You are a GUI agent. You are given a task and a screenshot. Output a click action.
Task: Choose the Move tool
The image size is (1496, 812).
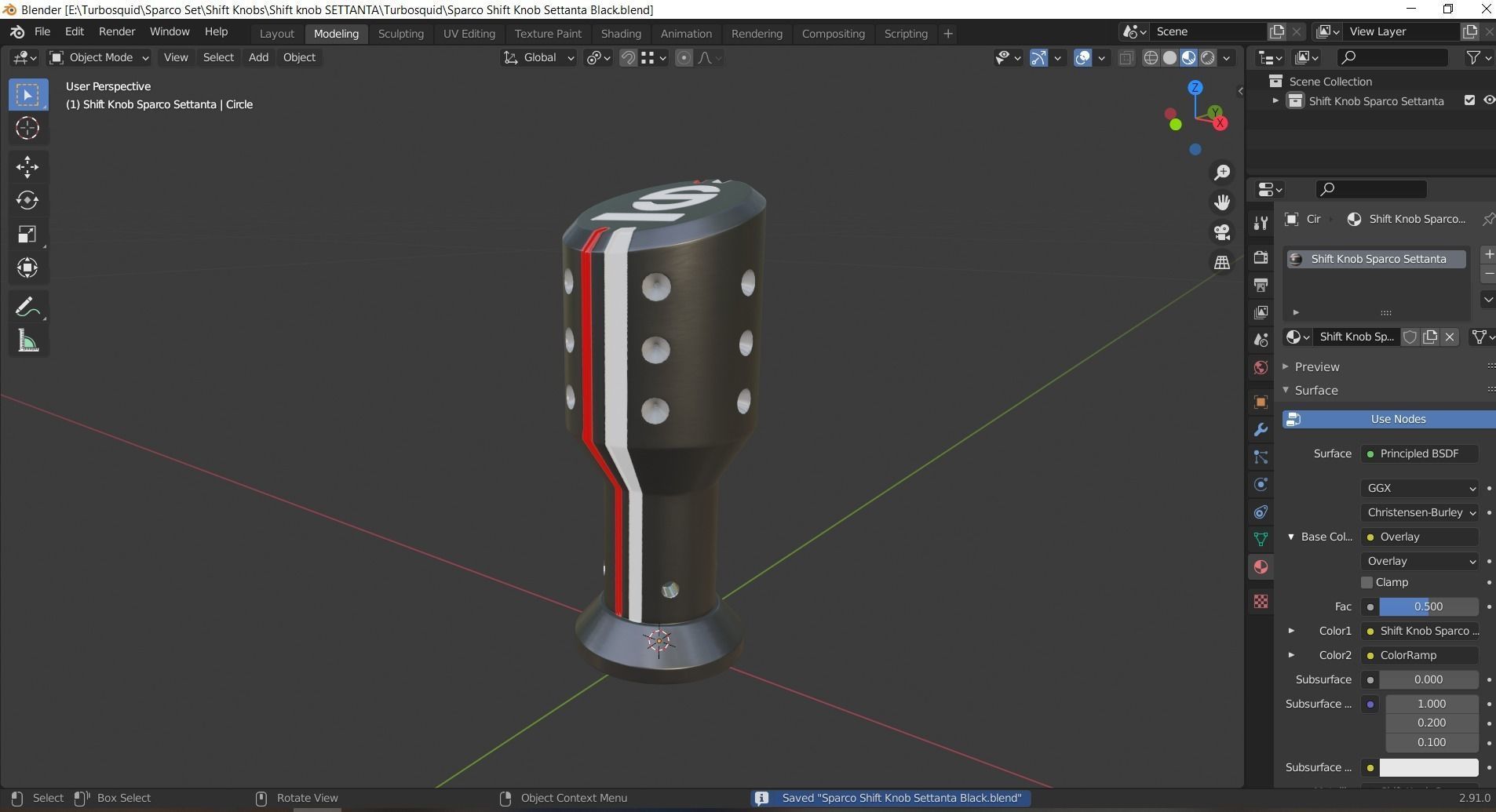pyautogui.click(x=27, y=166)
